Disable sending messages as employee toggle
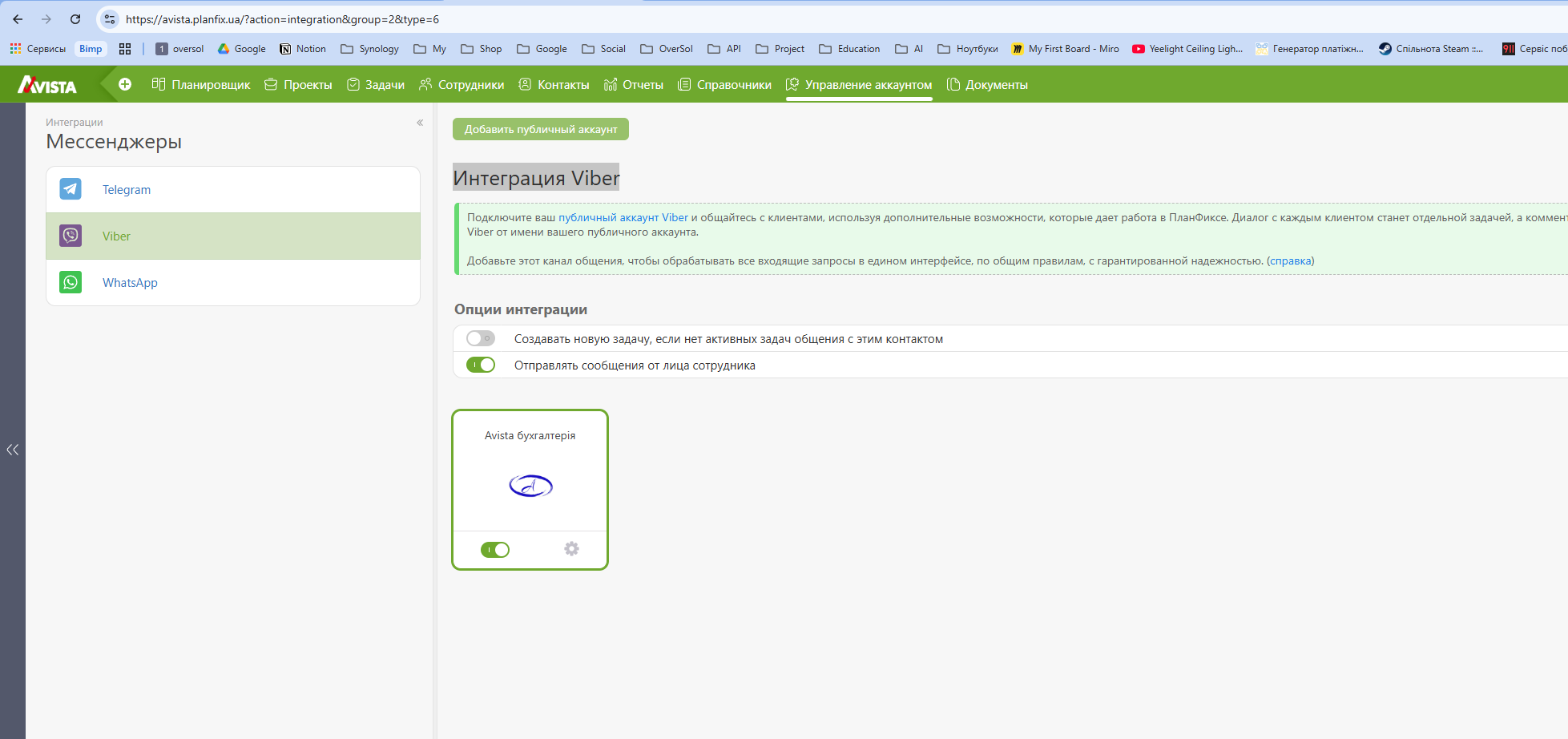1568x739 pixels. 481,365
